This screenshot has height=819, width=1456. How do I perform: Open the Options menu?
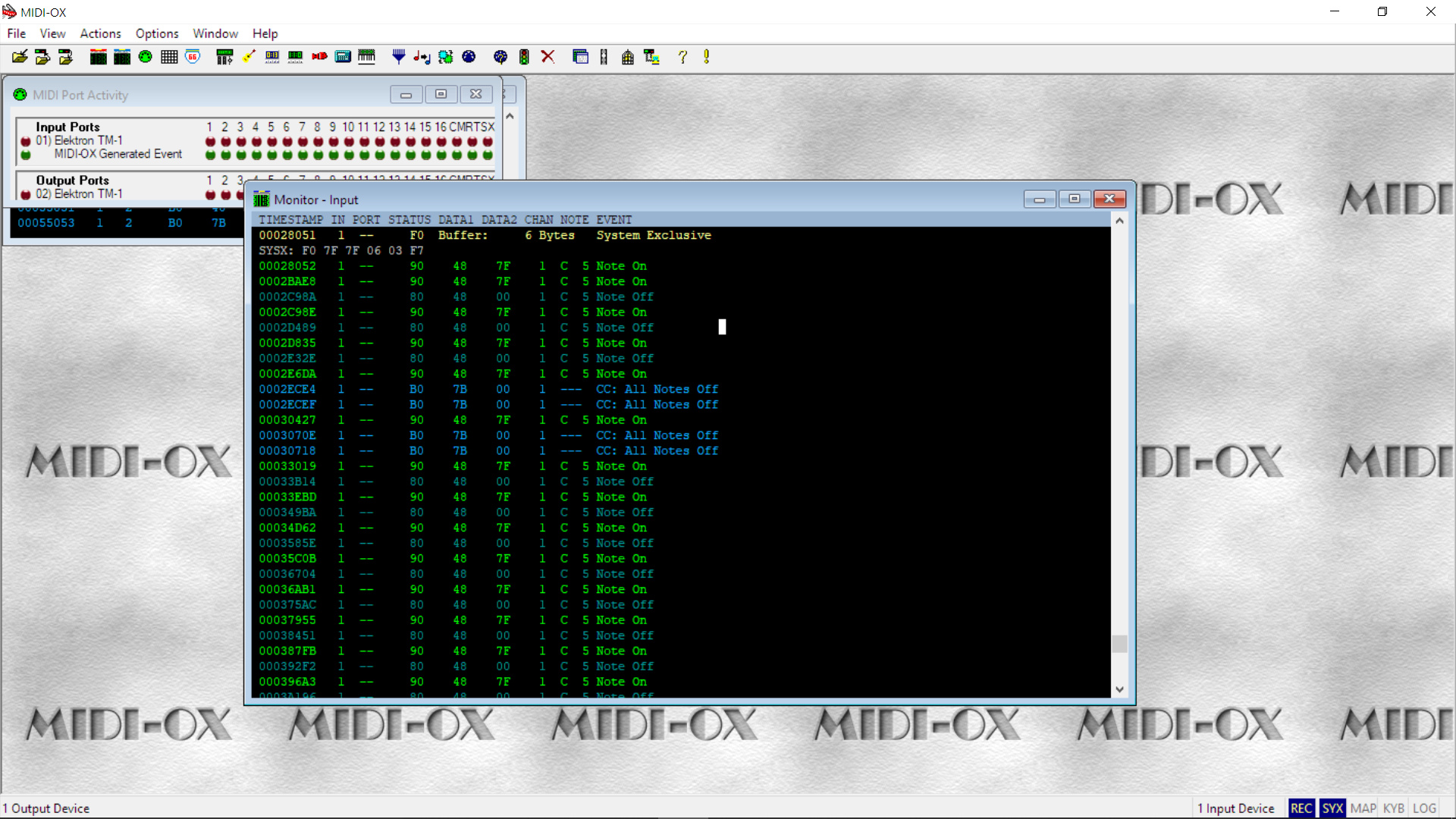pyautogui.click(x=157, y=33)
